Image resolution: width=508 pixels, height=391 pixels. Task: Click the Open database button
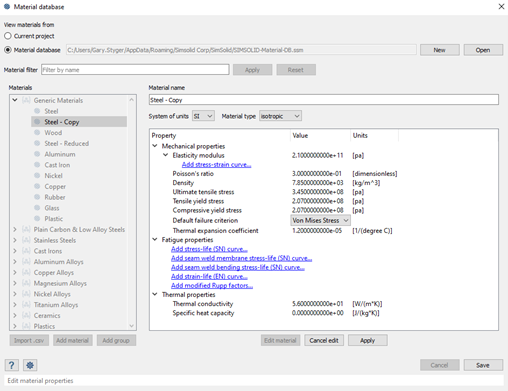(483, 50)
